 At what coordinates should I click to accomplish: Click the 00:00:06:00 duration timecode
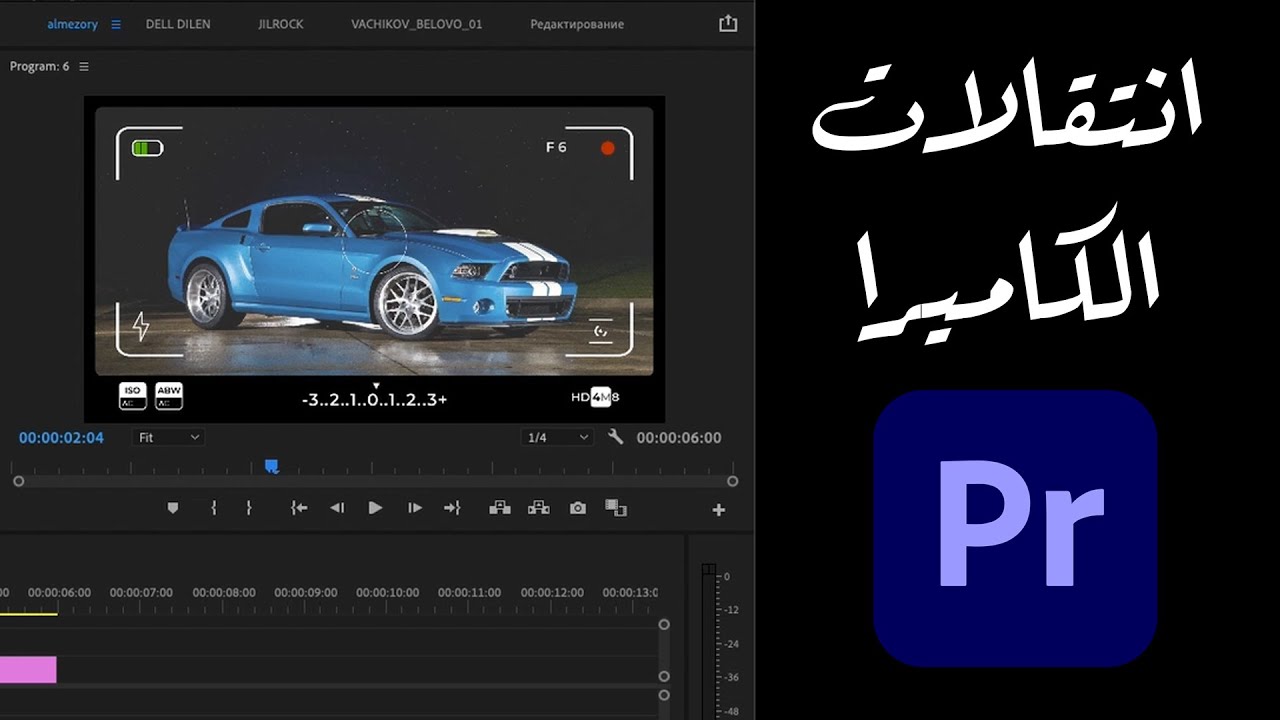679,438
